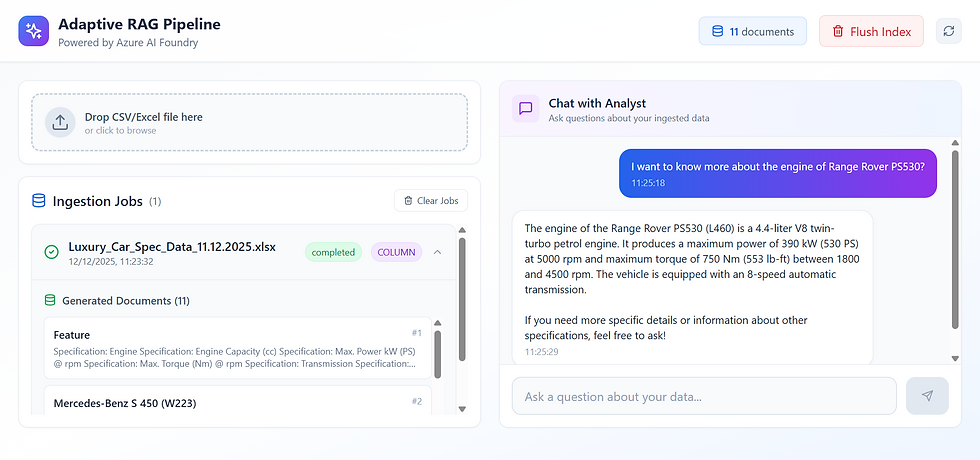This screenshot has height=460, width=980.
Task: Click the COLUMN tag on the job
Action: 396,252
